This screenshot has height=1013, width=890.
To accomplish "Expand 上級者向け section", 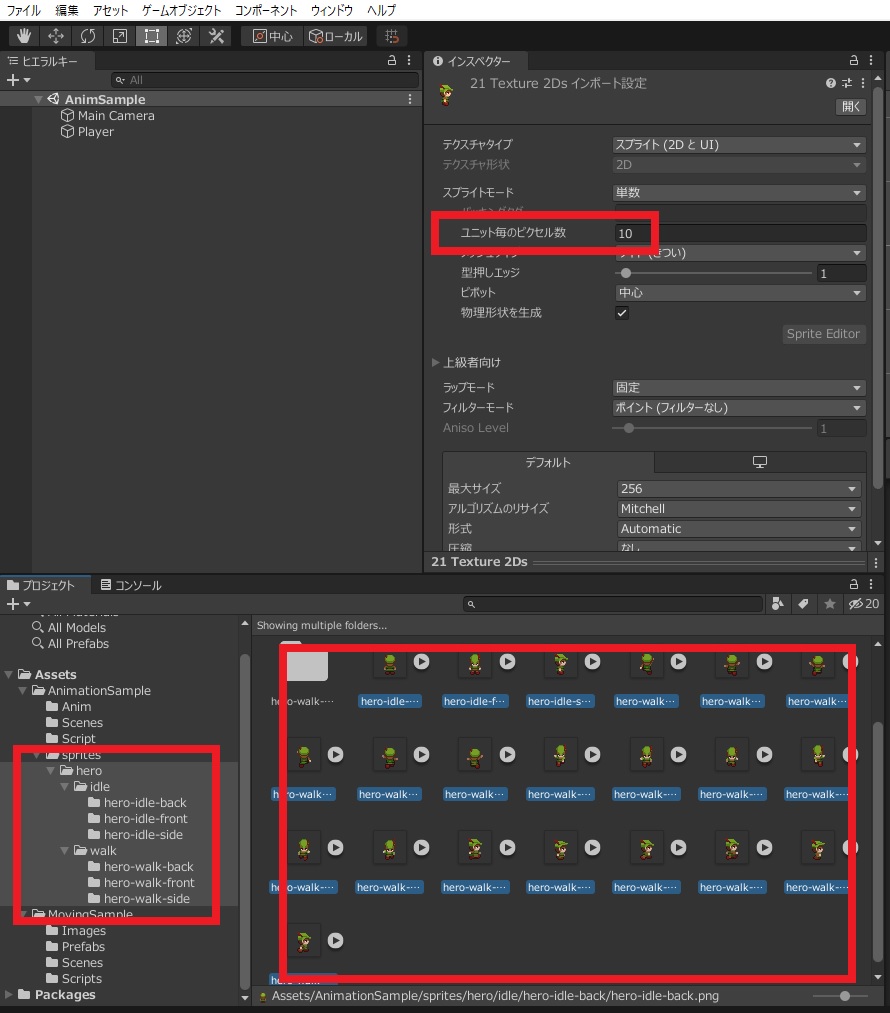I will pos(436,362).
